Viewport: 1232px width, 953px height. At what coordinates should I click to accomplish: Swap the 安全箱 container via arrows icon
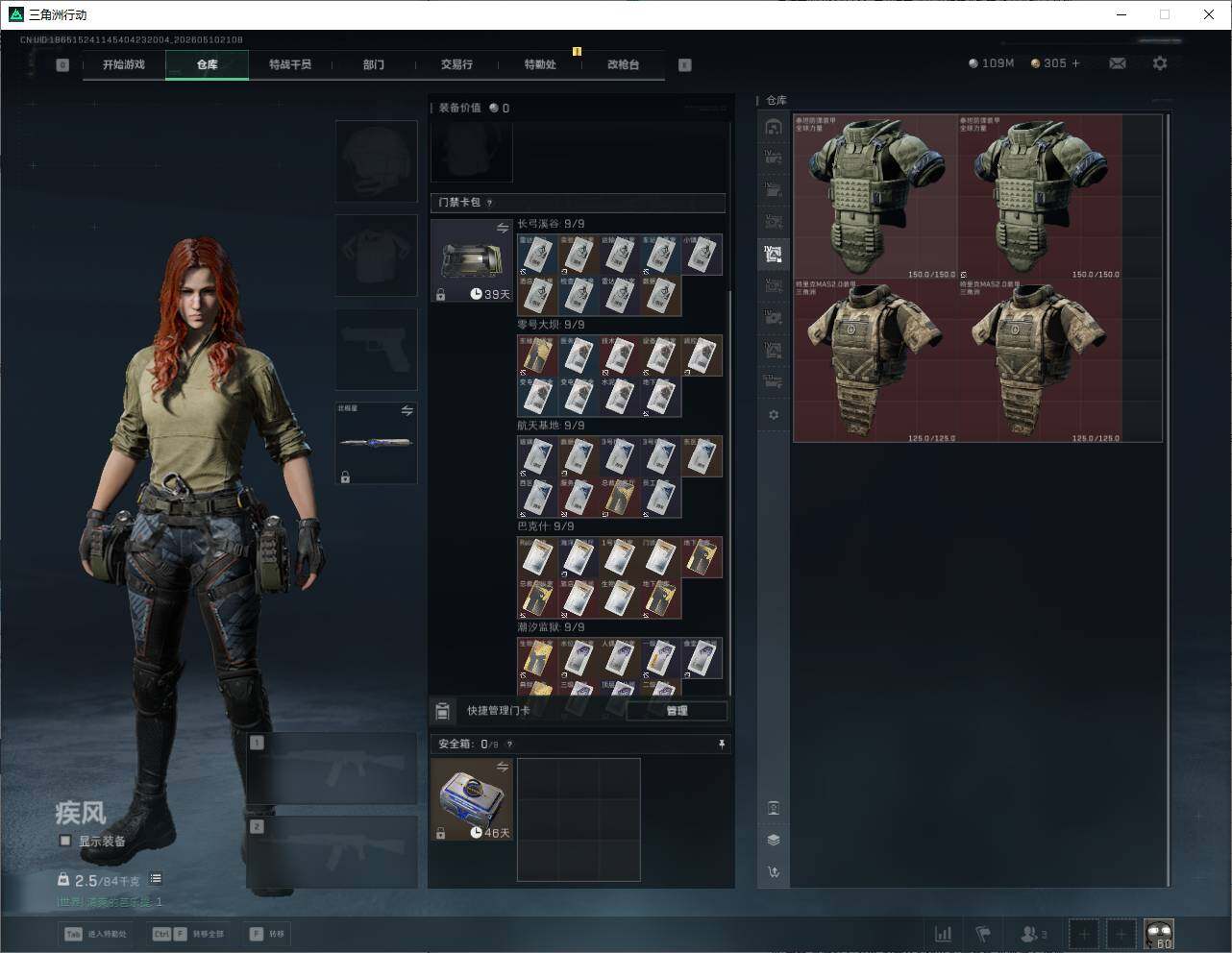point(502,767)
